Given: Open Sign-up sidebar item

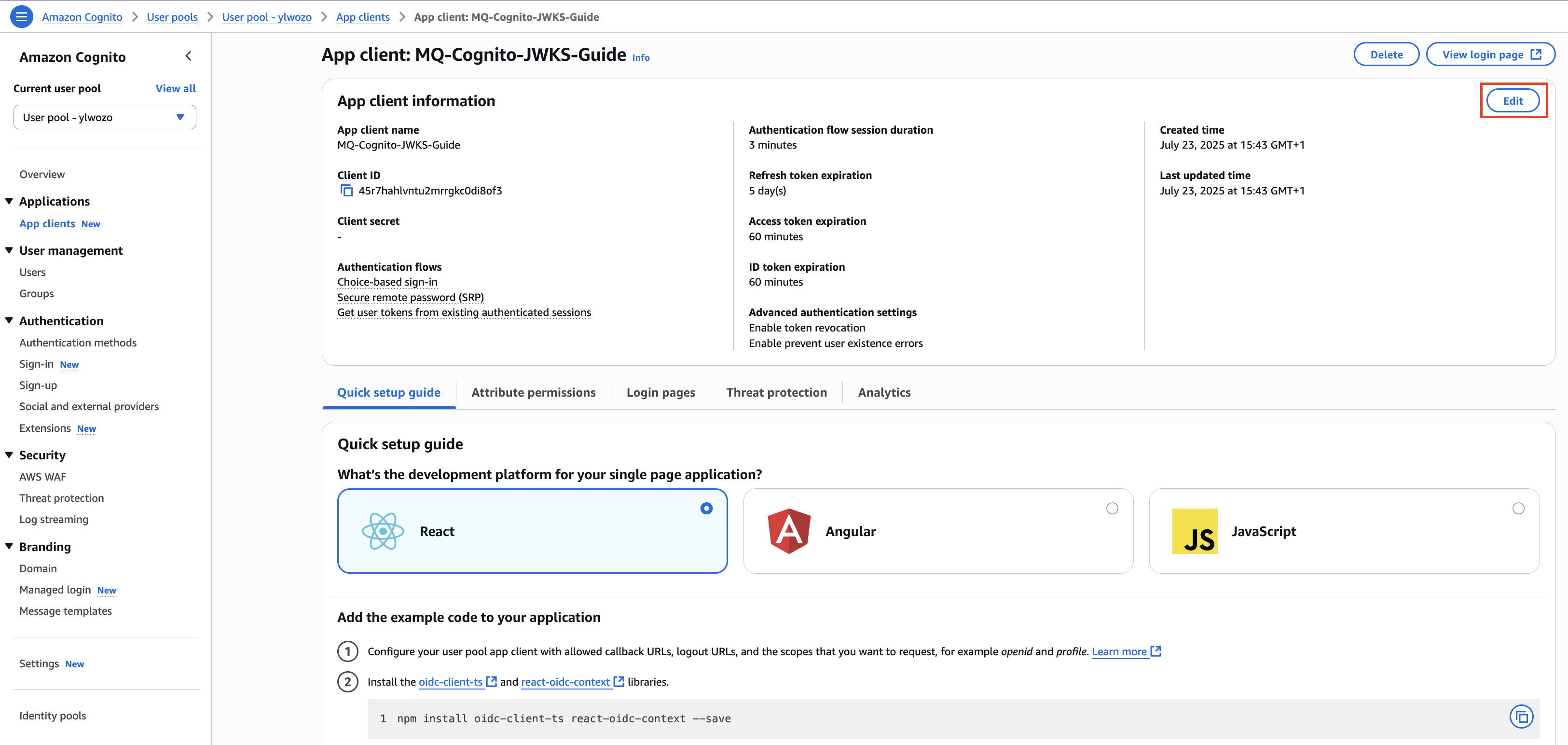Looking at the screenshot, I should [x=38, y=385].
